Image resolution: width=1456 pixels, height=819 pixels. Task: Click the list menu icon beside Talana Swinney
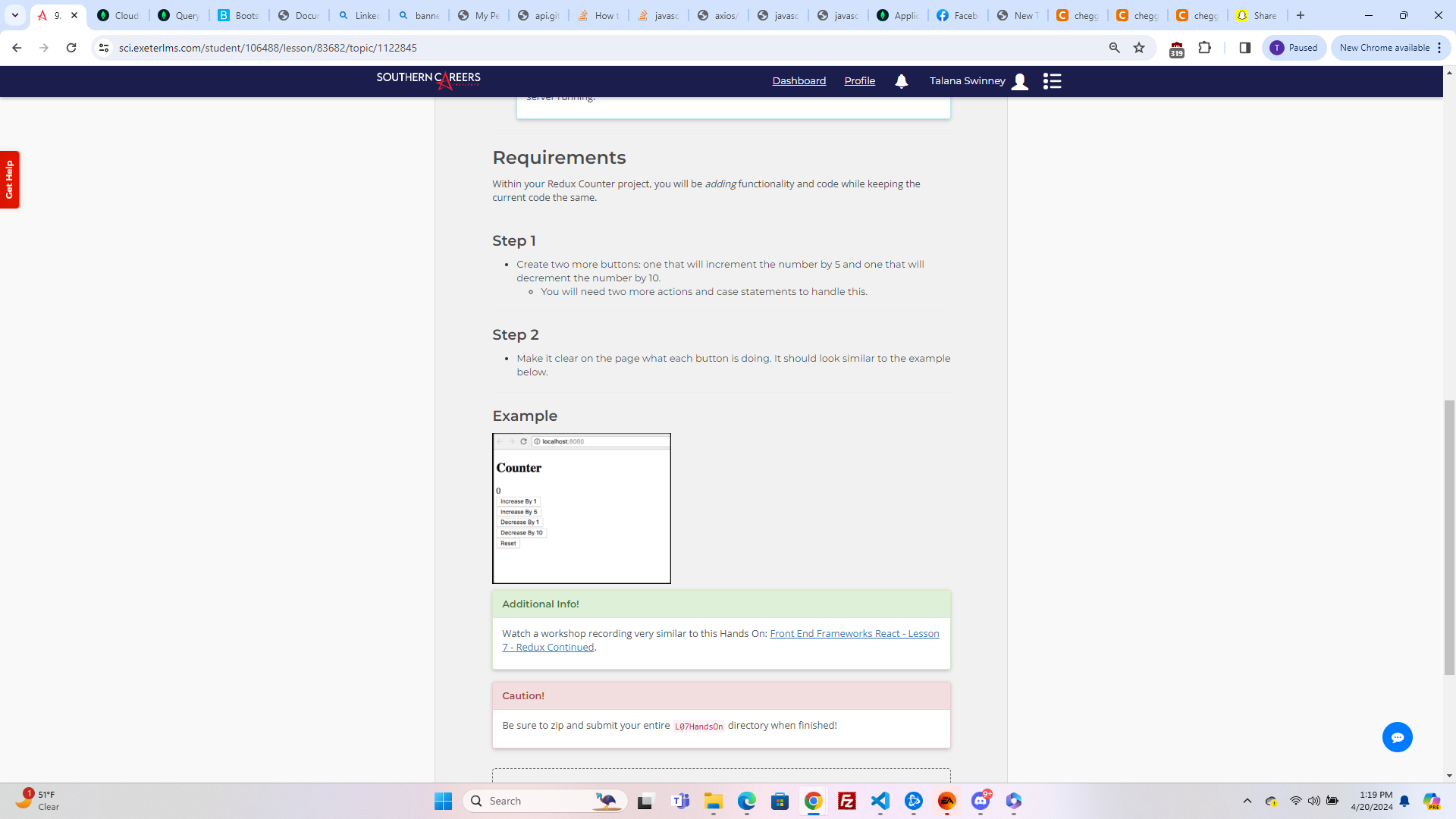(x=1053, y=81)
